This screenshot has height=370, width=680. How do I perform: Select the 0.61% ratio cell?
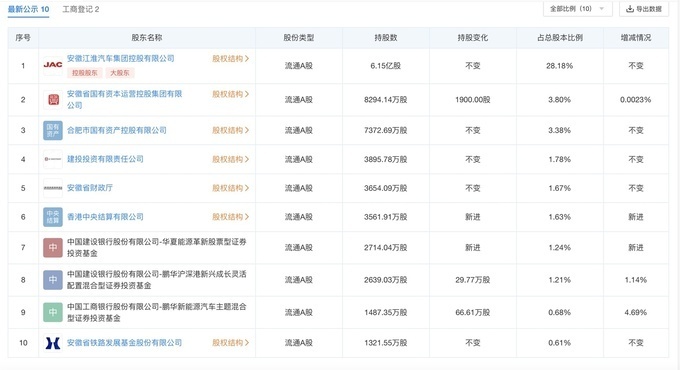(x=559, y=343)
